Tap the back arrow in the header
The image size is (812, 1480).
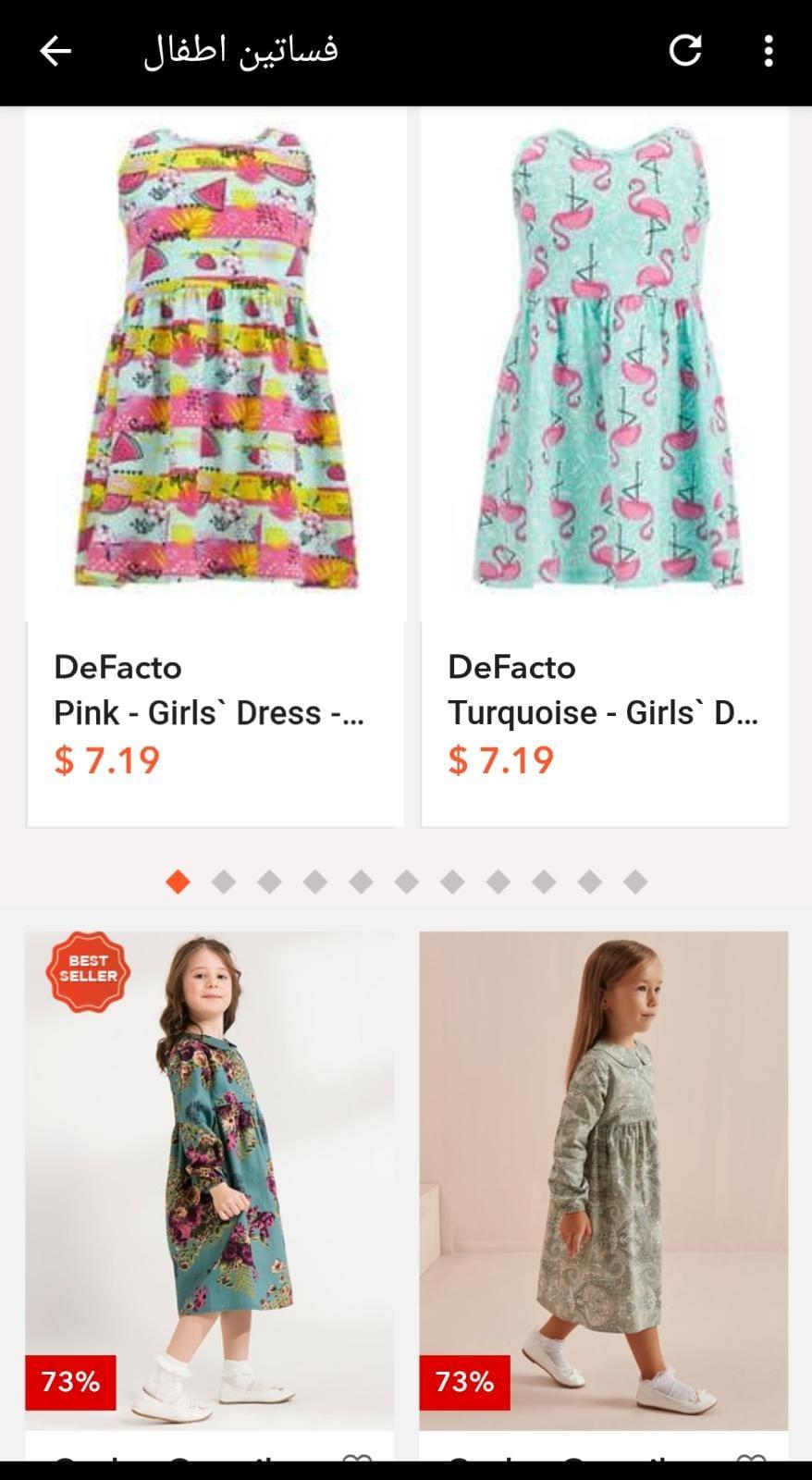[x=55, y=51]
